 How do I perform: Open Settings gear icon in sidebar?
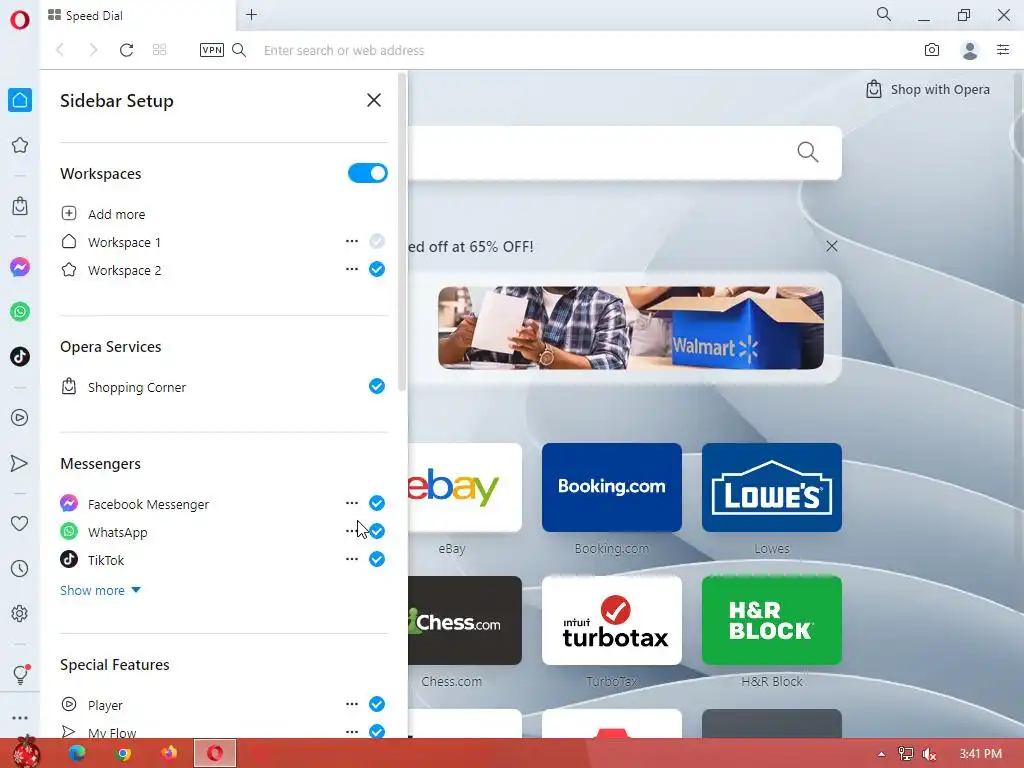[20, 614]
